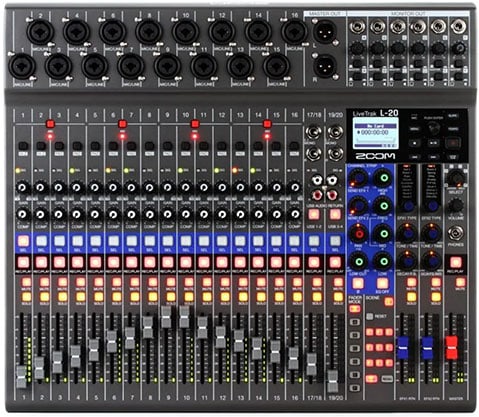
Task: Click the blue EFX2 RTN fader
Action: tap(427, 348)
